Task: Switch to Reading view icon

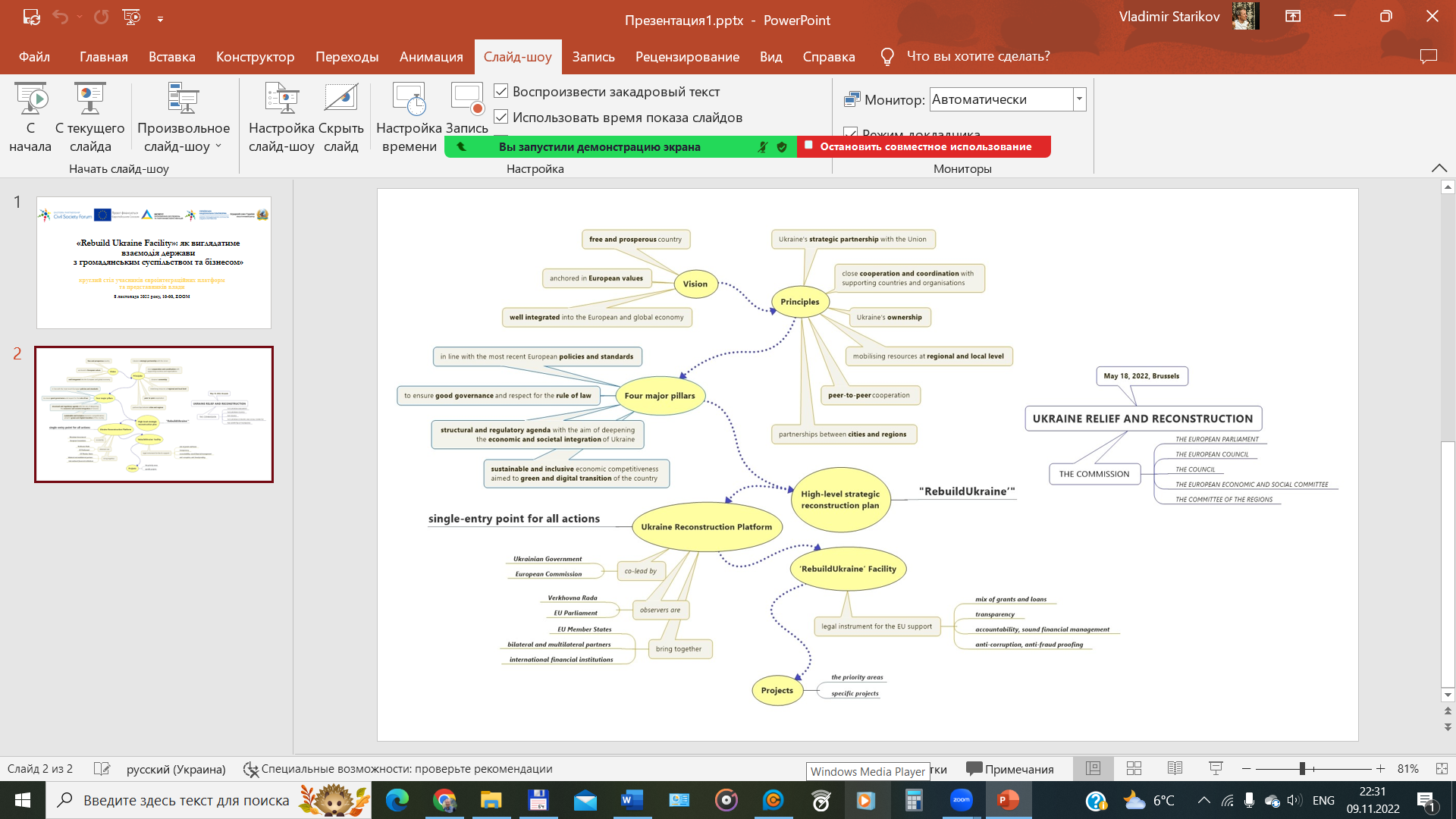Action: point(1175,768)
